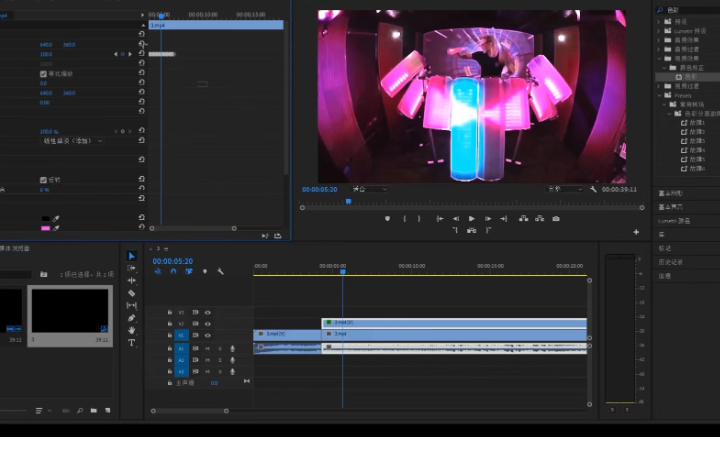Click the pink color swatch
This screenshot has width=720, height=450.
pos(45,228)
